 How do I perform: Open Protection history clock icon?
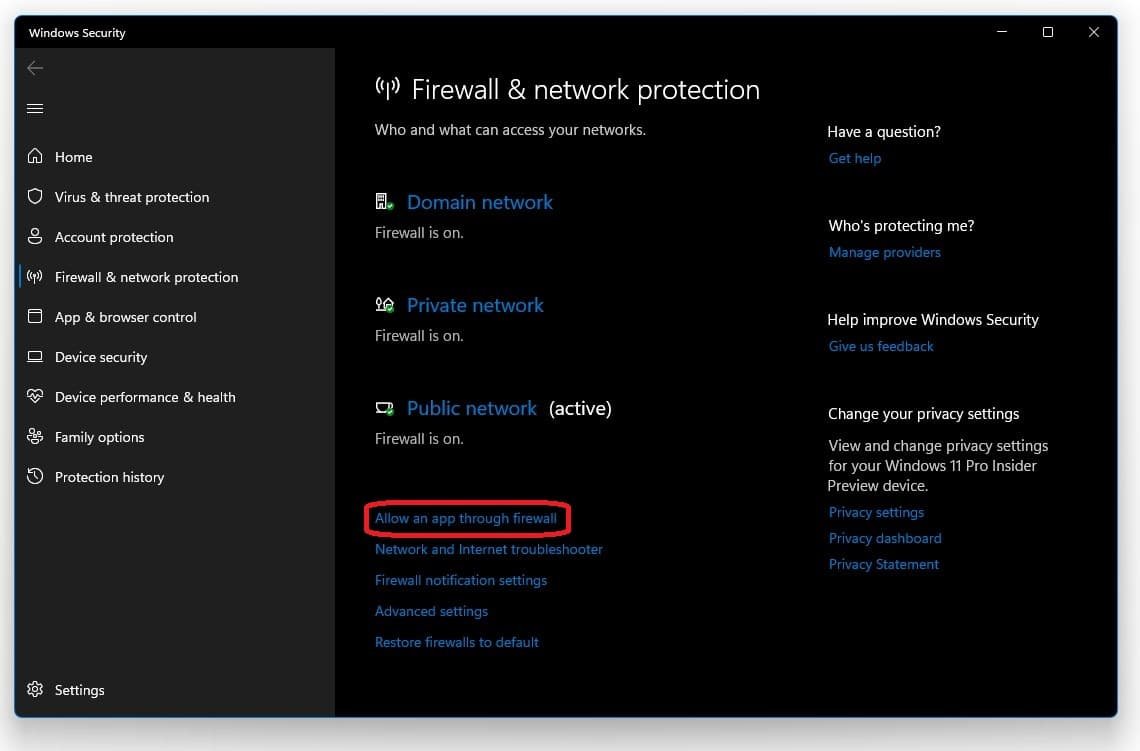(x=35, y=476)
